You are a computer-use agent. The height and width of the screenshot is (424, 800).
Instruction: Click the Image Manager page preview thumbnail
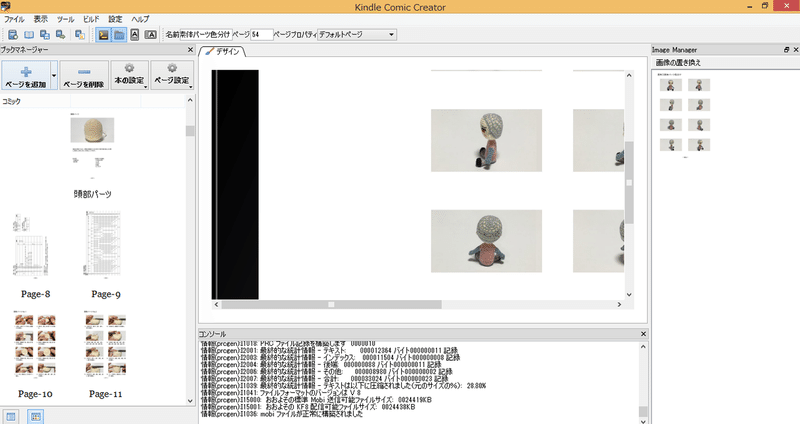pos(685,115)
